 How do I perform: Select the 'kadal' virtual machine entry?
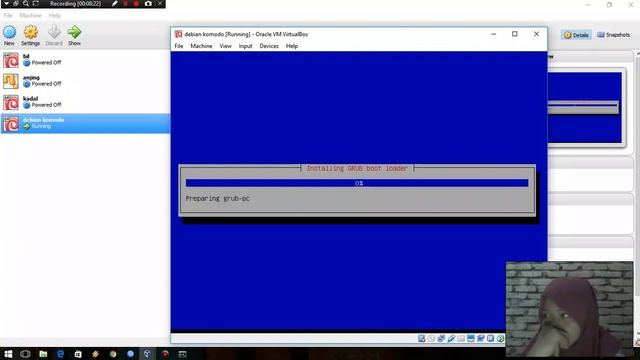pyautogui.click(x=85, y=102)
